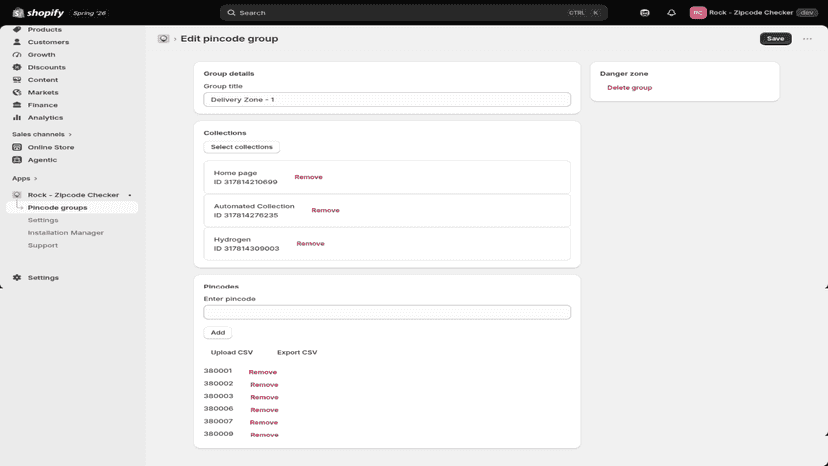Open the store account avatar
Image resolution: width=828 pixels, height=466 pixels.
698,13
